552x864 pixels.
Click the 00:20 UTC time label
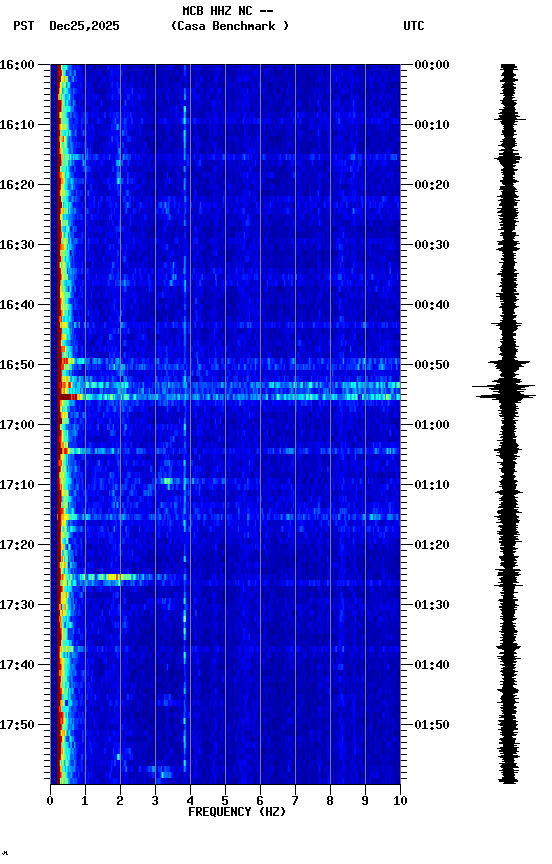click(x=432, y=185)
